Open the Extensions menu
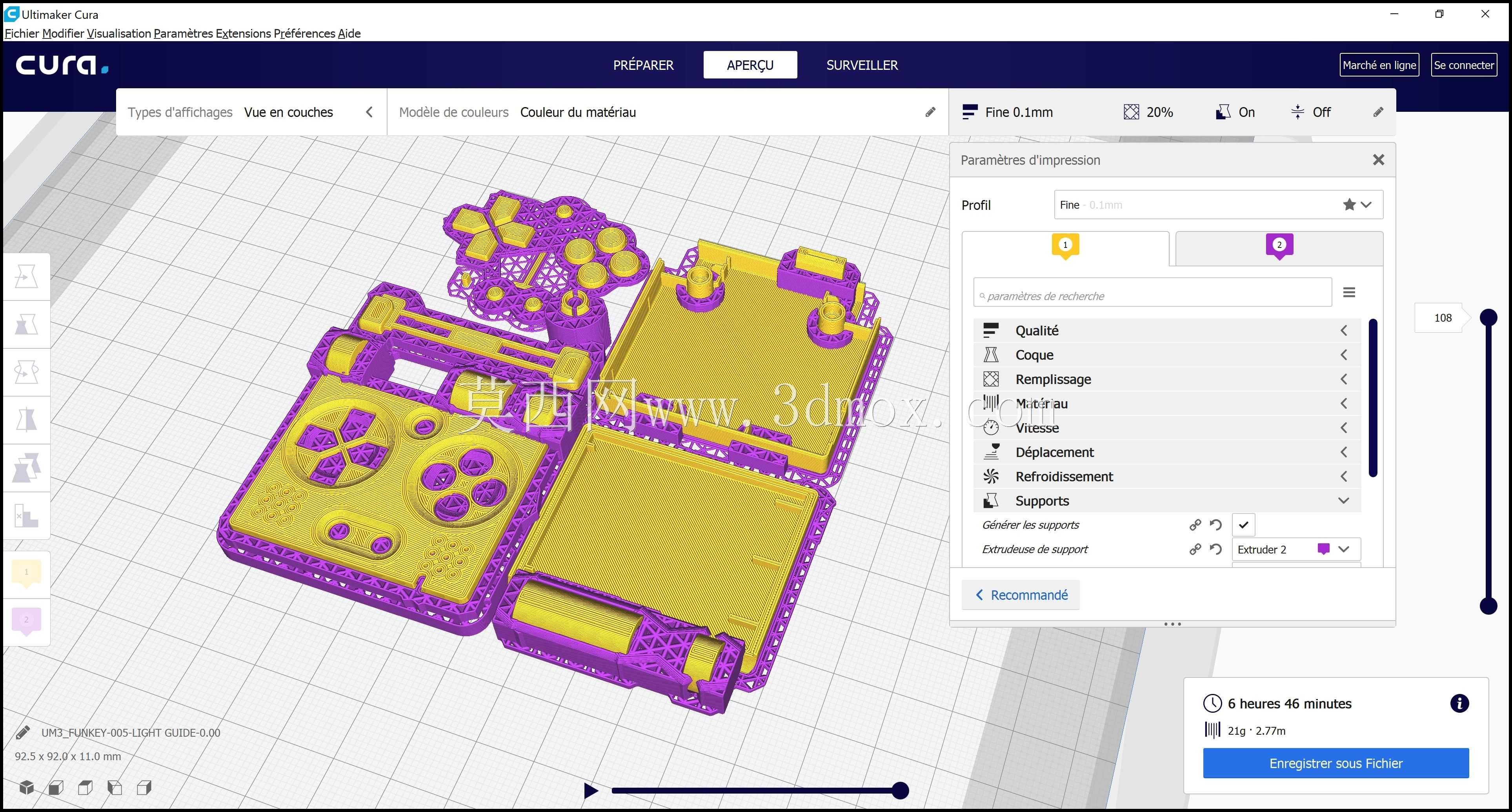 243,33
